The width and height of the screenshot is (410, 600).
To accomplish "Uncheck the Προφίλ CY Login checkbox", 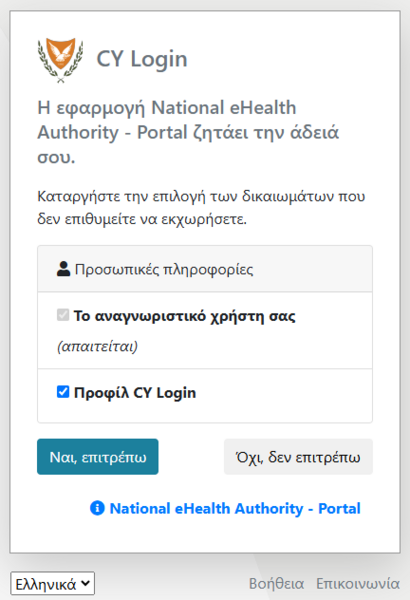I will tap(63, 392).
